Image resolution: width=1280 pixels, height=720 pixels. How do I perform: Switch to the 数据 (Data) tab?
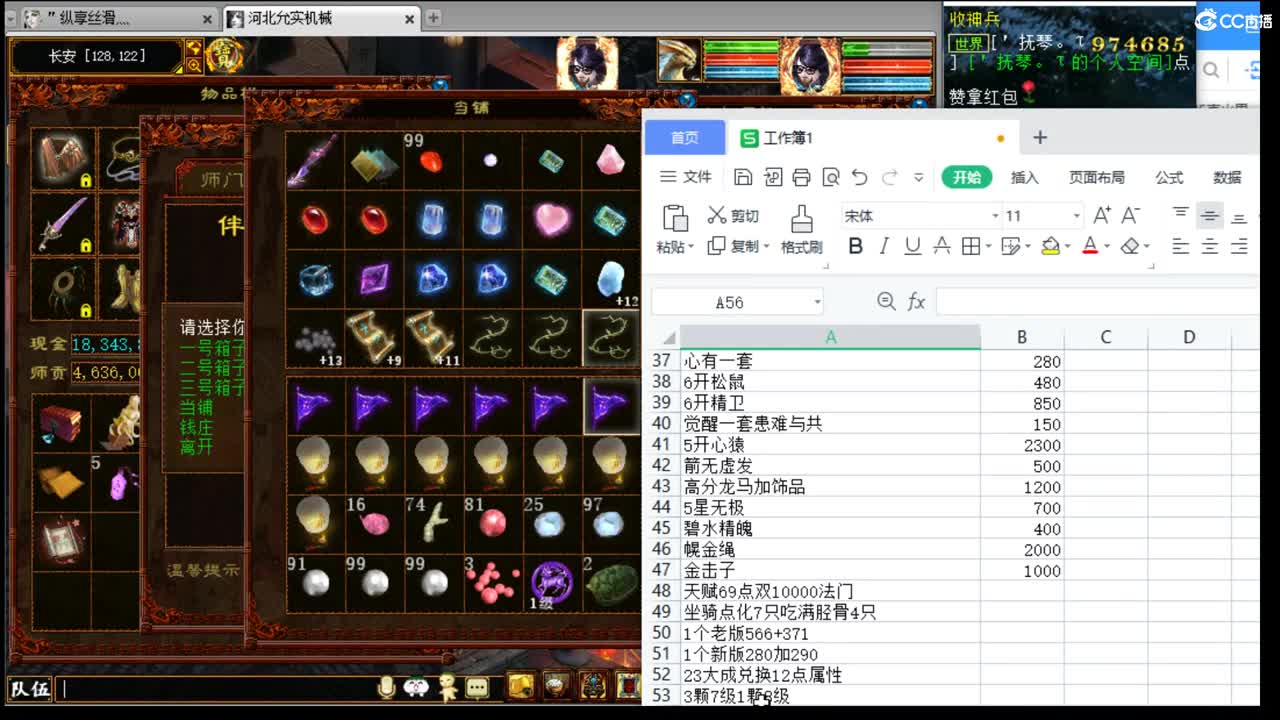pos(1227,177)
